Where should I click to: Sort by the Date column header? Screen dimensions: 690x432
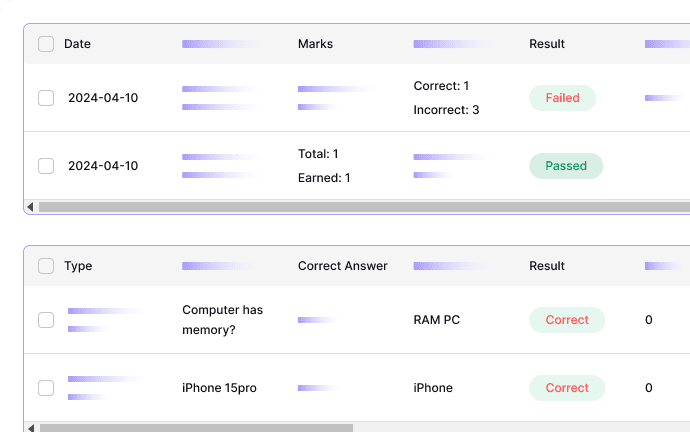(77, 44)
